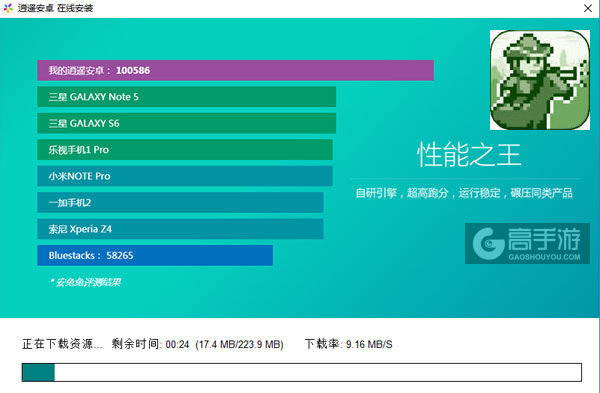Select the 乐视手机1 Pro bar
This screenshot has height=393, width=600.
[x=185, y=150]
